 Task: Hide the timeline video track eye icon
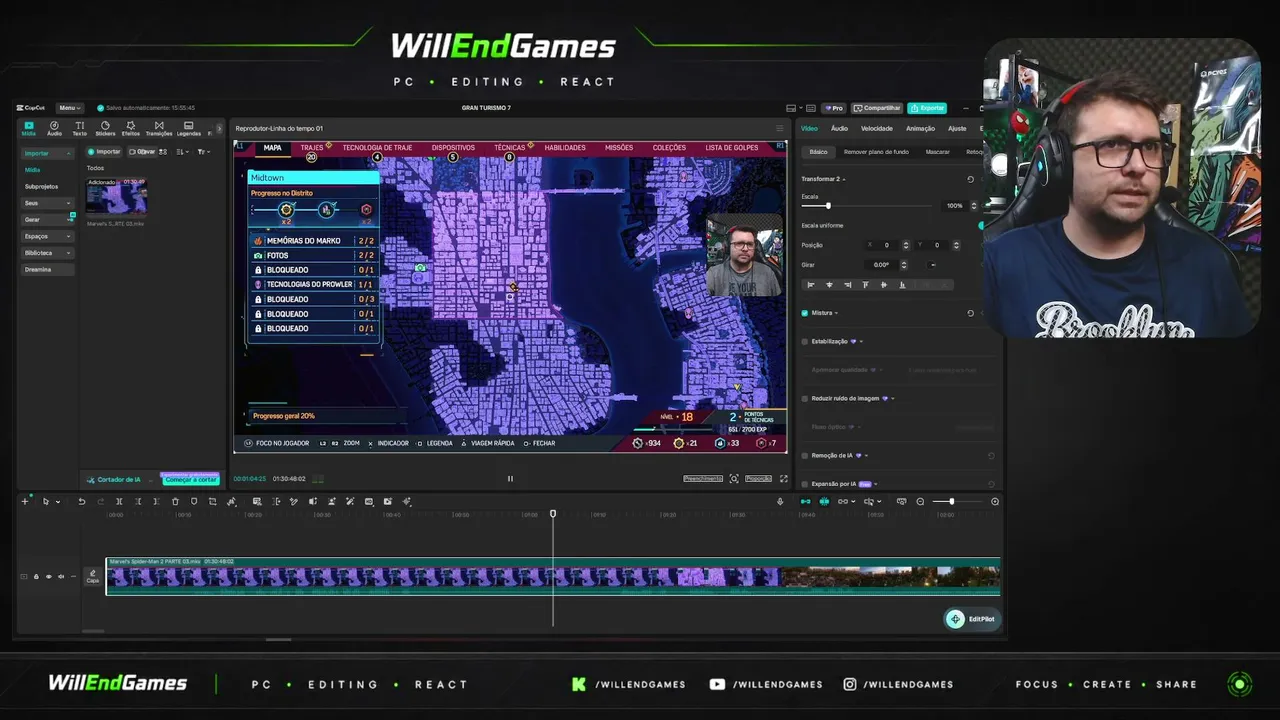coord(48,577)
